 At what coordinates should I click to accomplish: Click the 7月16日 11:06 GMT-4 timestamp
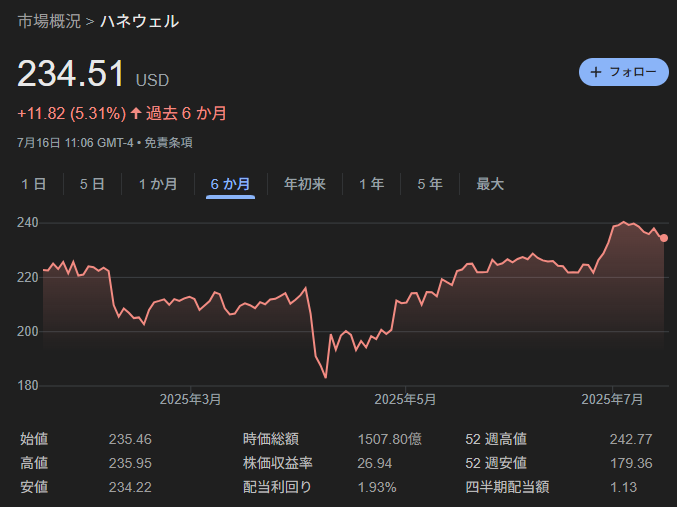[x=75, y=143]
